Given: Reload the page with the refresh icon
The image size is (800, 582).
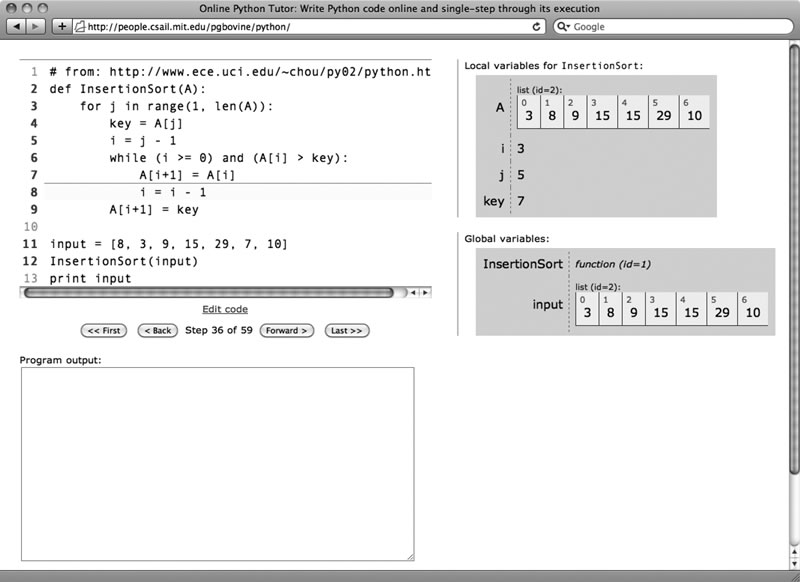Looking at the screenshot, I should coord(536,27).
